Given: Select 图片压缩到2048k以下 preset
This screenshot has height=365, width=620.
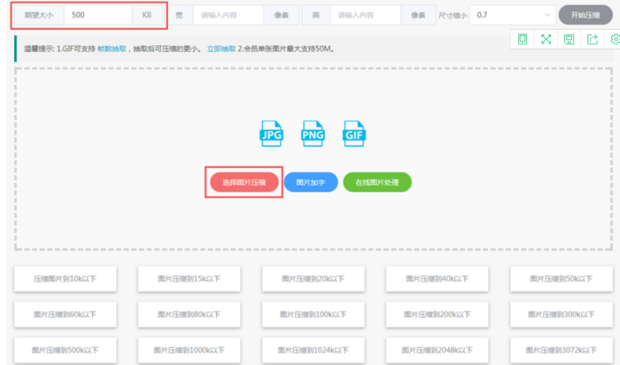Looking at the screenshot, I should (437, 350).
